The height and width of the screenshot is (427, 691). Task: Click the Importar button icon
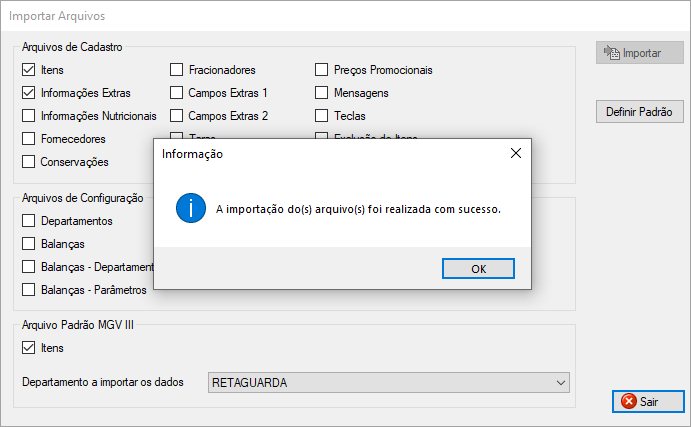(610, 52)
